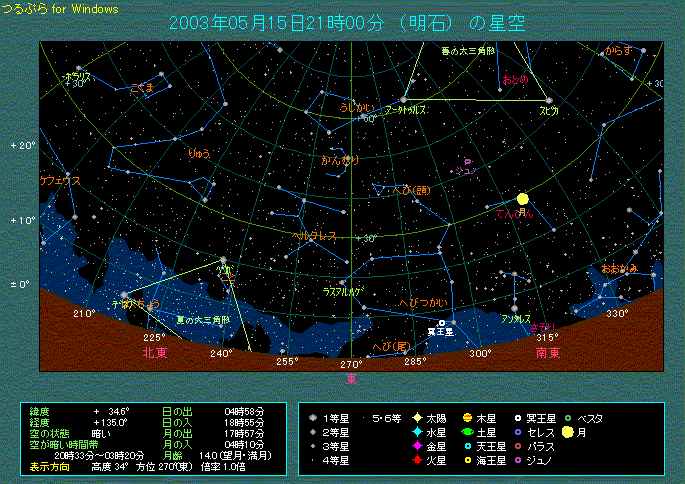Click the ラスアルハゲ star name
The height and width of the screenshot is (484, 685).
(344, 292)
